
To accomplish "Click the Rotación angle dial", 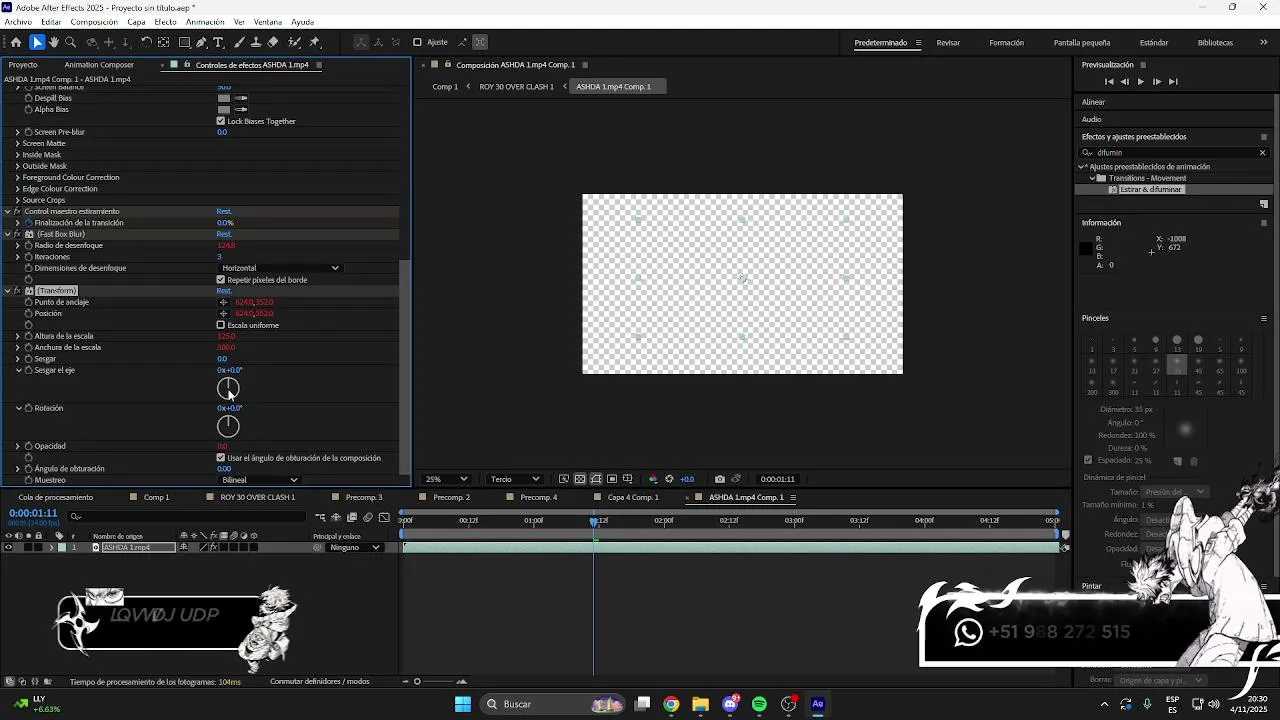I will click(x=228, y=426).
